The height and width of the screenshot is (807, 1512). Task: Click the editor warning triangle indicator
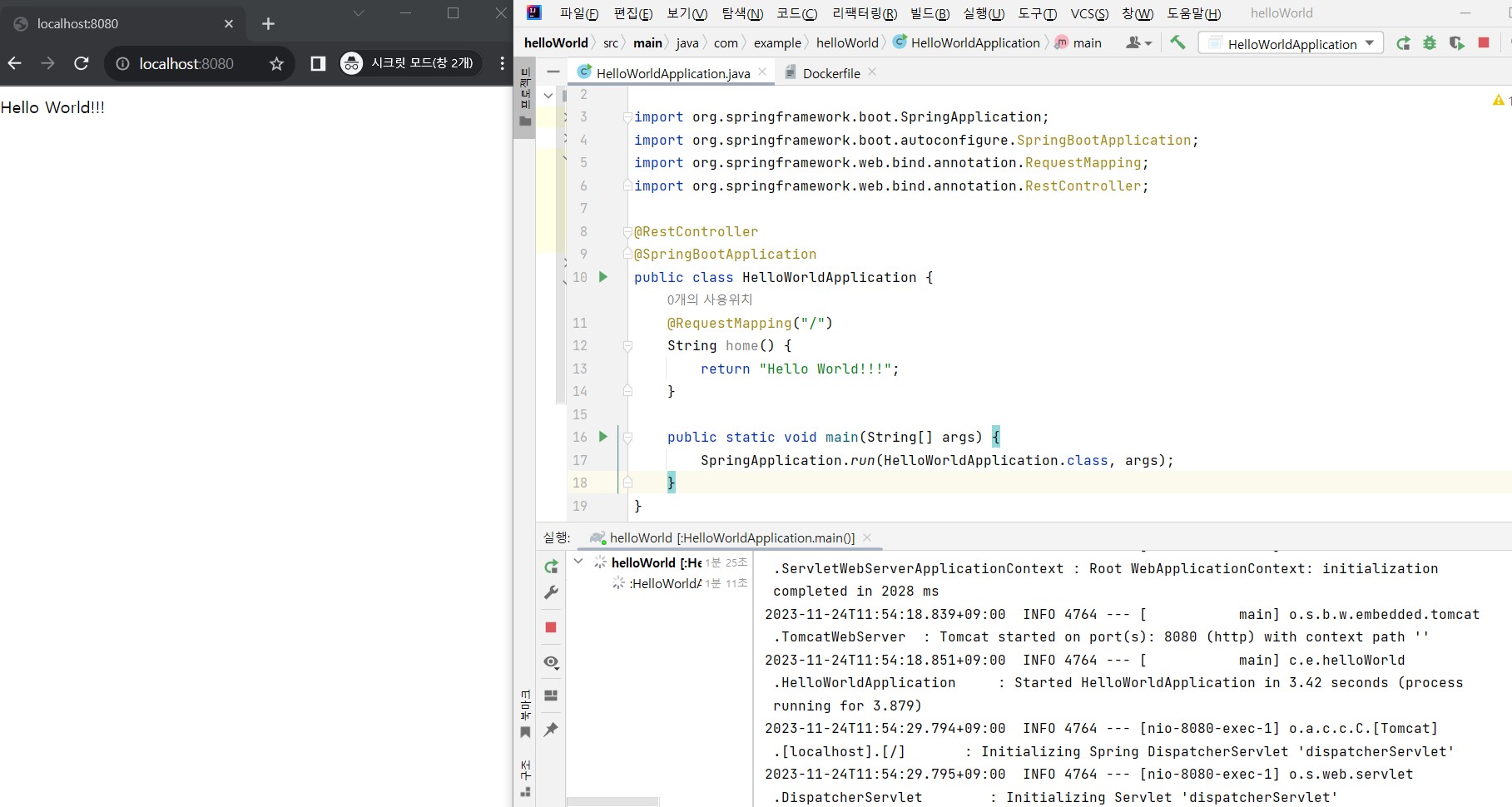coord(1499,100)
